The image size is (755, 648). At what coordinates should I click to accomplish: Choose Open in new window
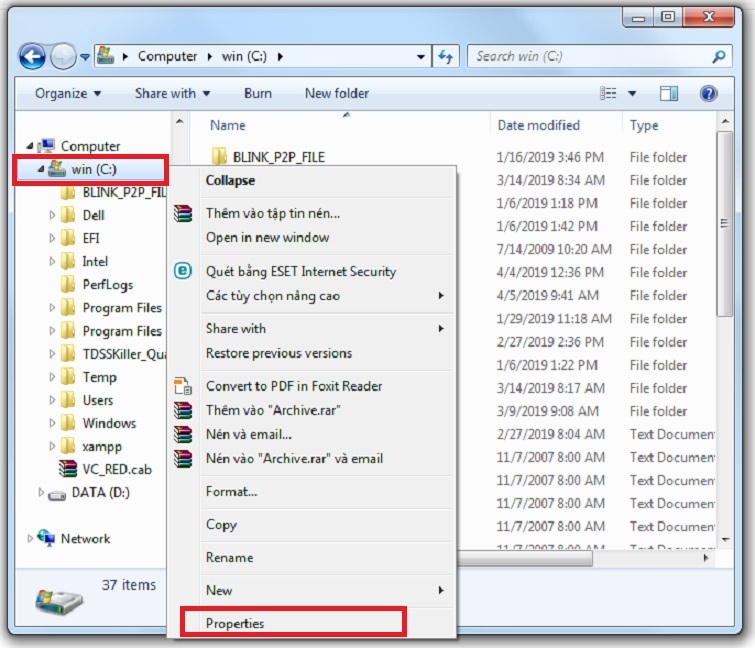267,237
